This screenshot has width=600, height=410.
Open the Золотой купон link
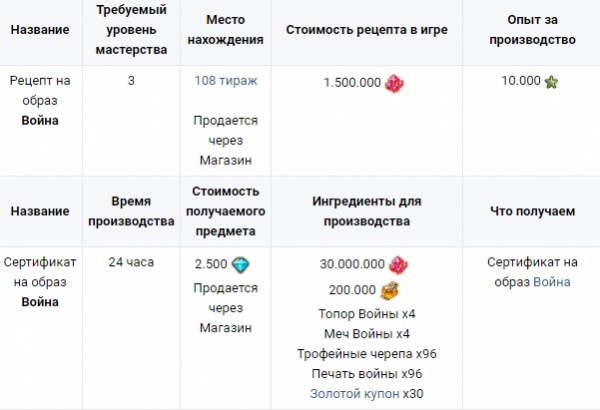click(x=355, y=394)
